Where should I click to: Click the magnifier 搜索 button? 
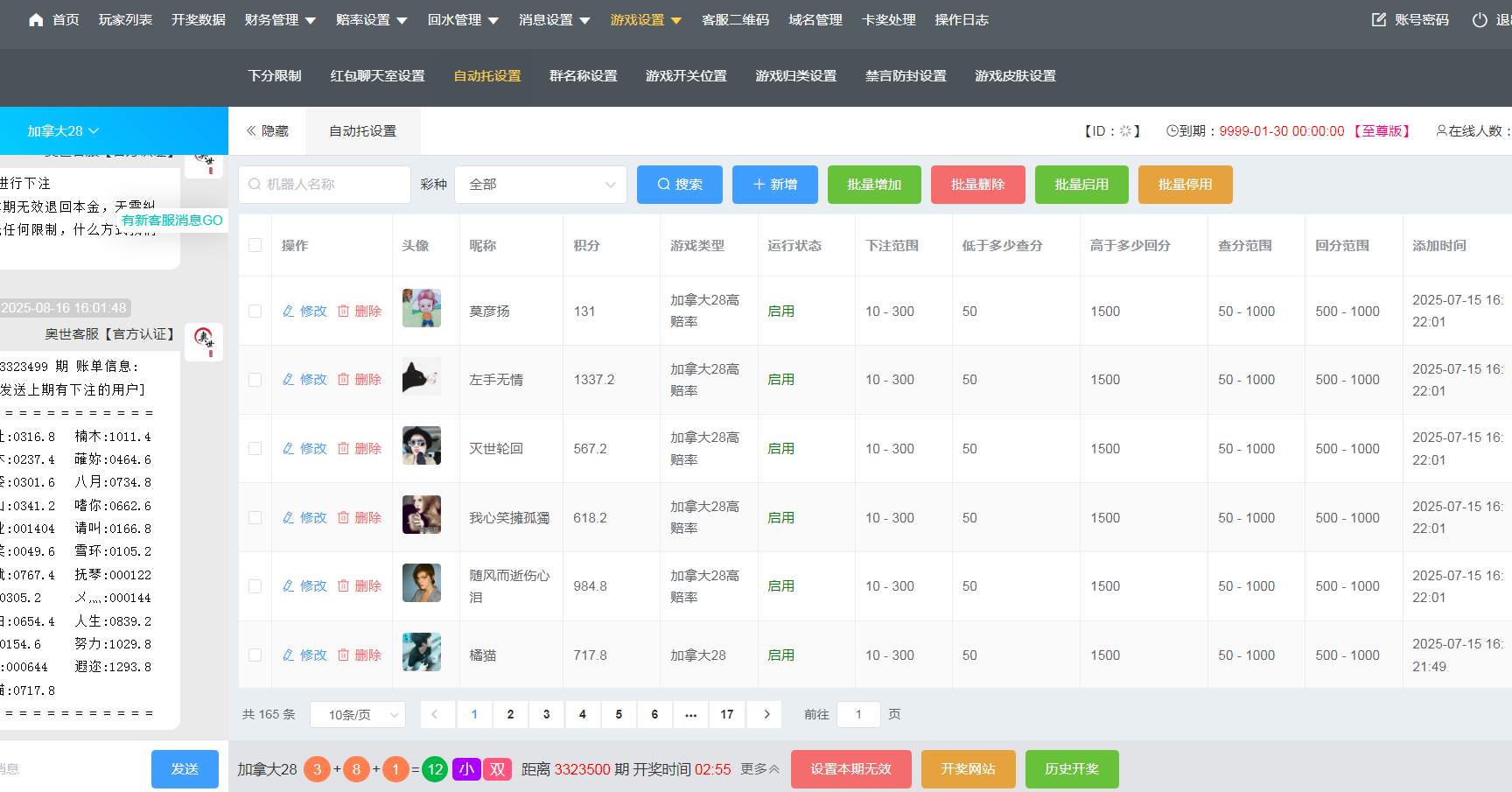(x=680, y=185)
